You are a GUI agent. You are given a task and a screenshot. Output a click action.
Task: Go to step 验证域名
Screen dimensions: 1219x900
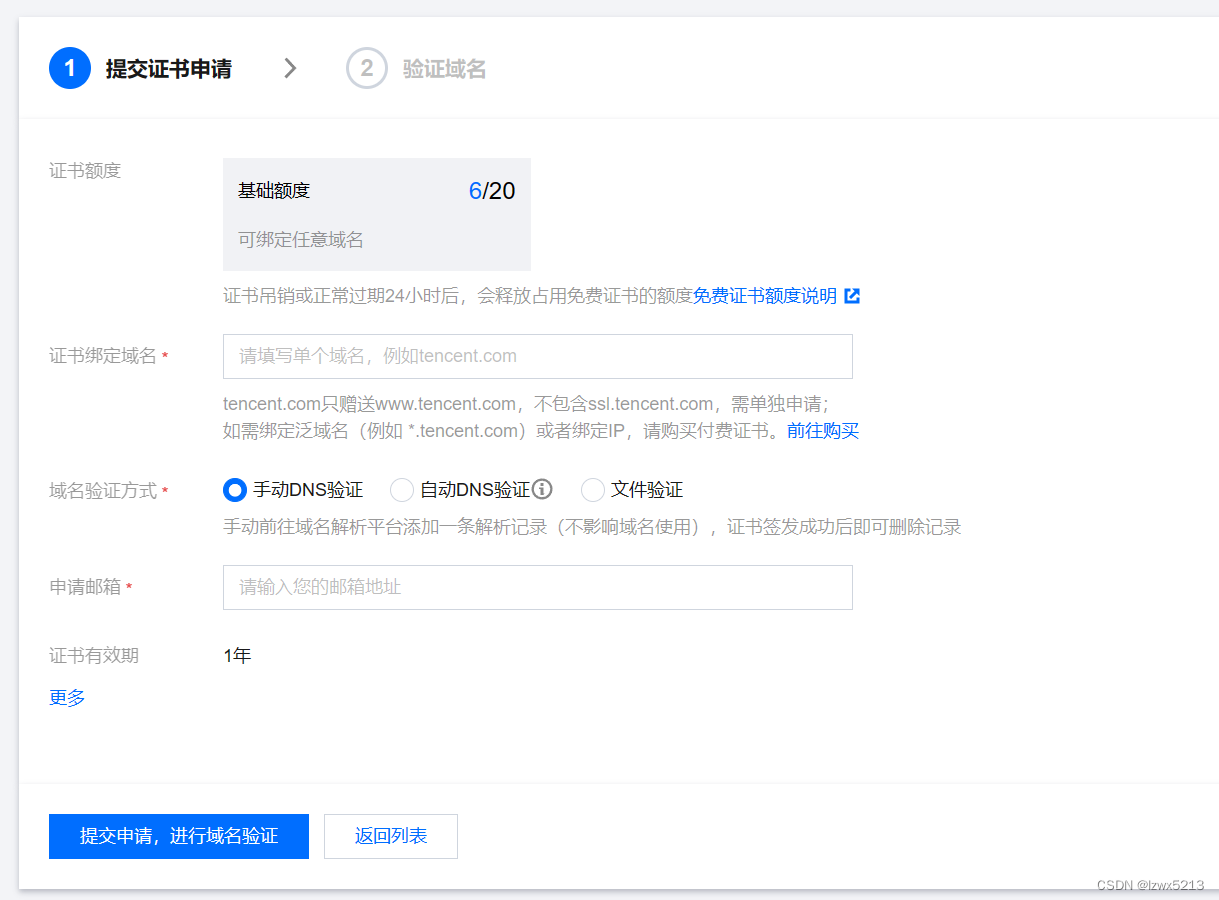pos(444,69)
